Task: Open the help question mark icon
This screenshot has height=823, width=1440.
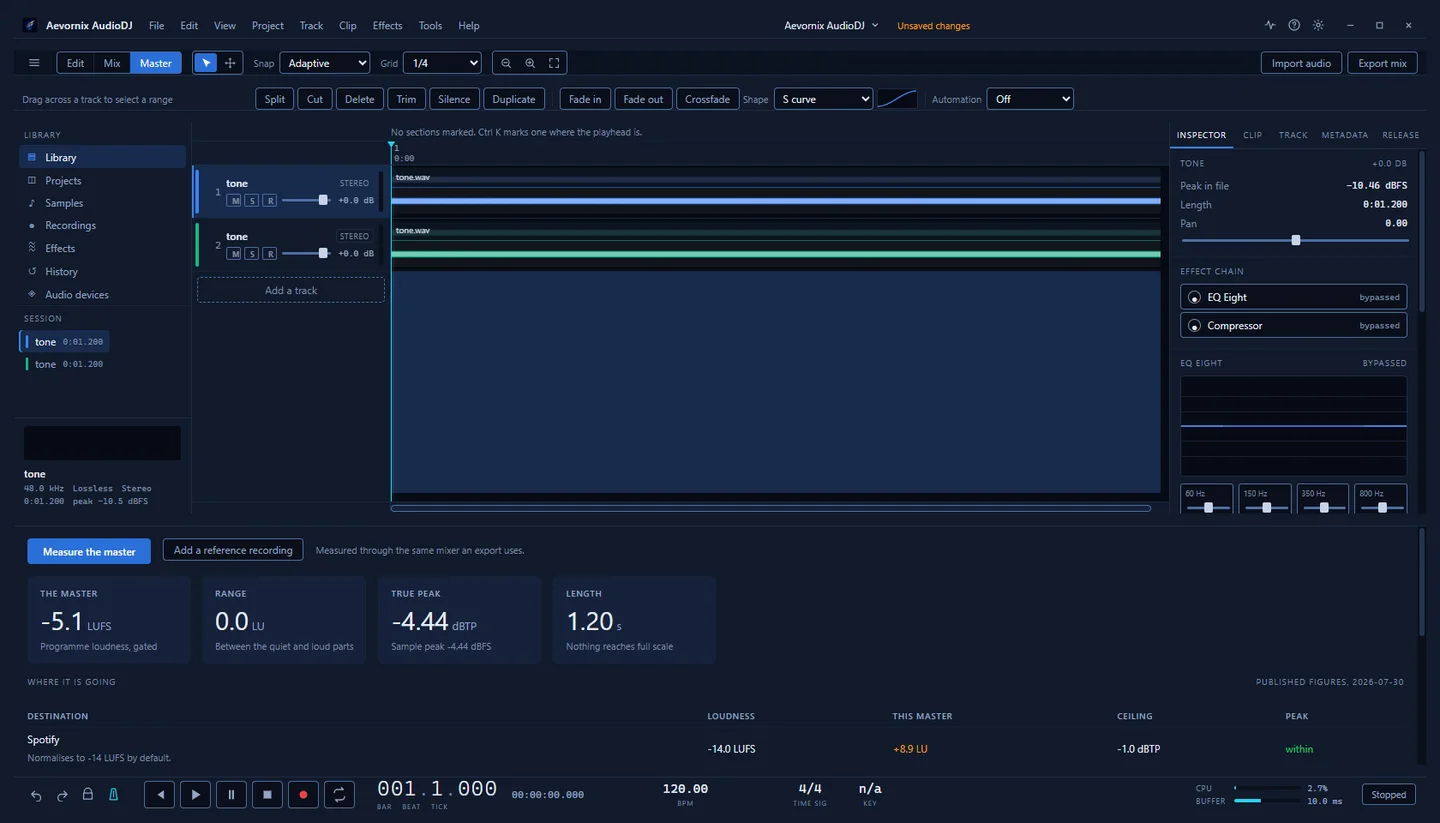Action: click(x=1294, y=25)
